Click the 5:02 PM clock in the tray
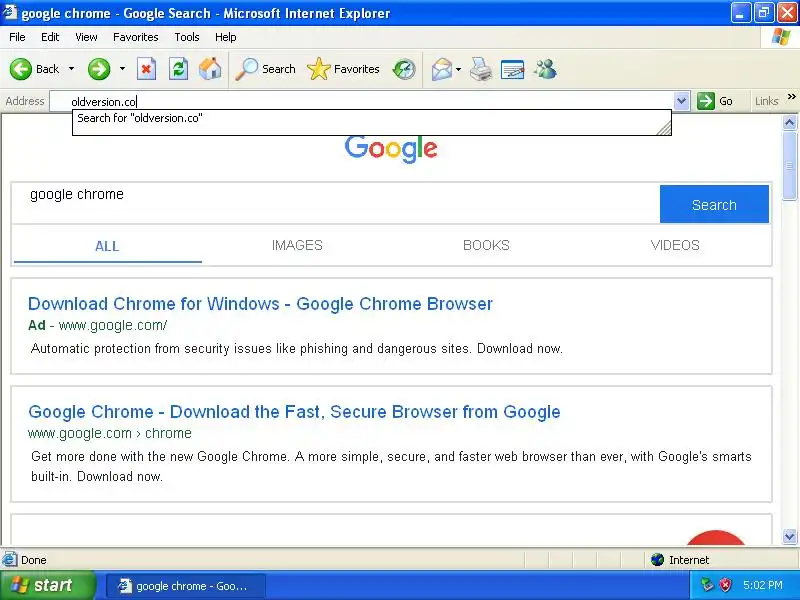This screenshot has width=800, height=600. pos(762,585)
